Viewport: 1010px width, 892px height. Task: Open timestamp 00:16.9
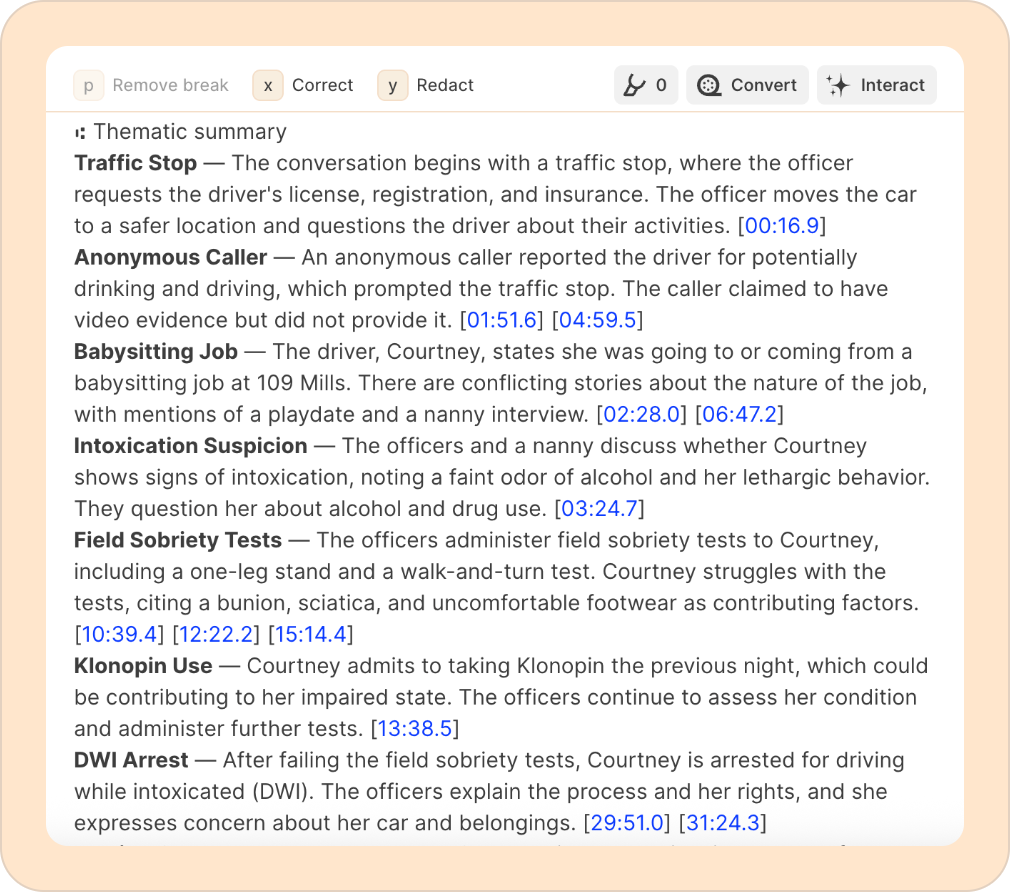coord(782,226)
